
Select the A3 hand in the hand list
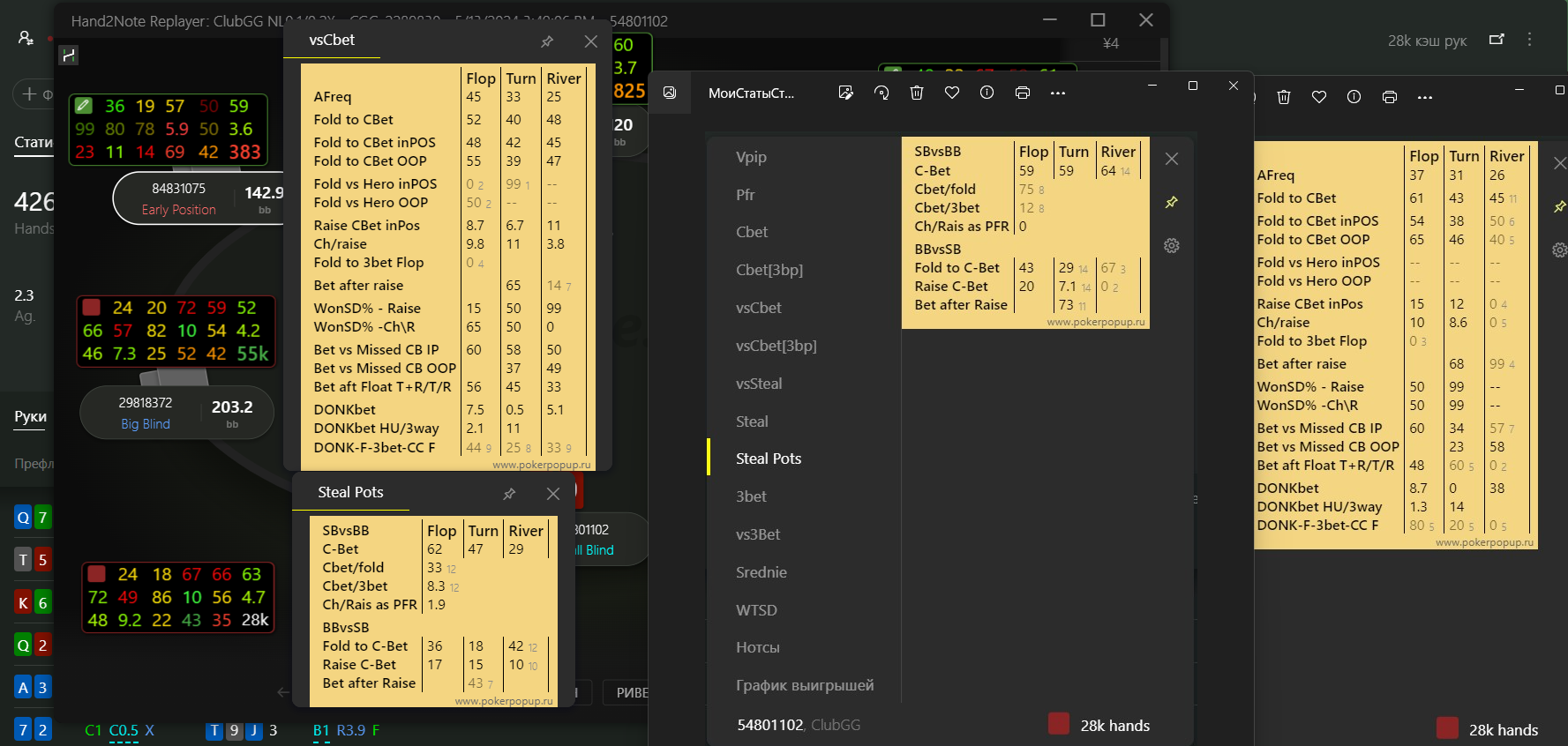33,688
